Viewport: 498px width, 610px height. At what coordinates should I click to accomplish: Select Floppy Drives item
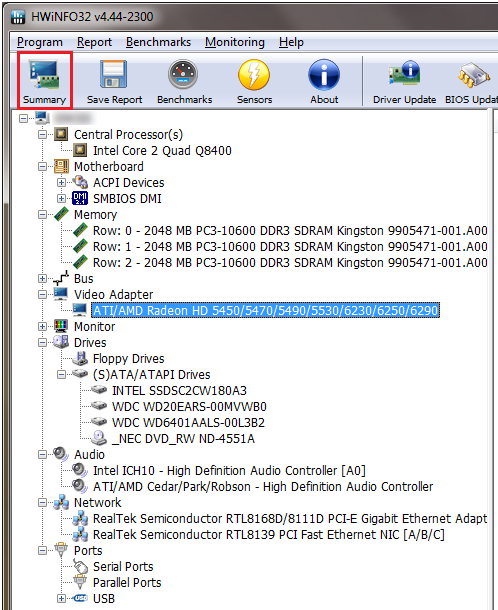[128, 358]
